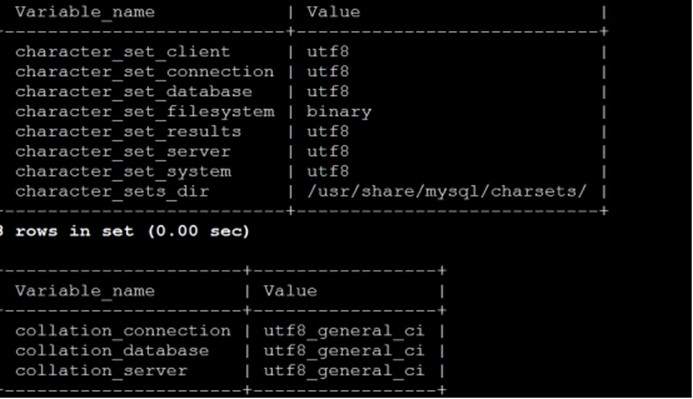Select the character_set_database text
The width and height of the screenshot is (693, 399).
(133, 91)
